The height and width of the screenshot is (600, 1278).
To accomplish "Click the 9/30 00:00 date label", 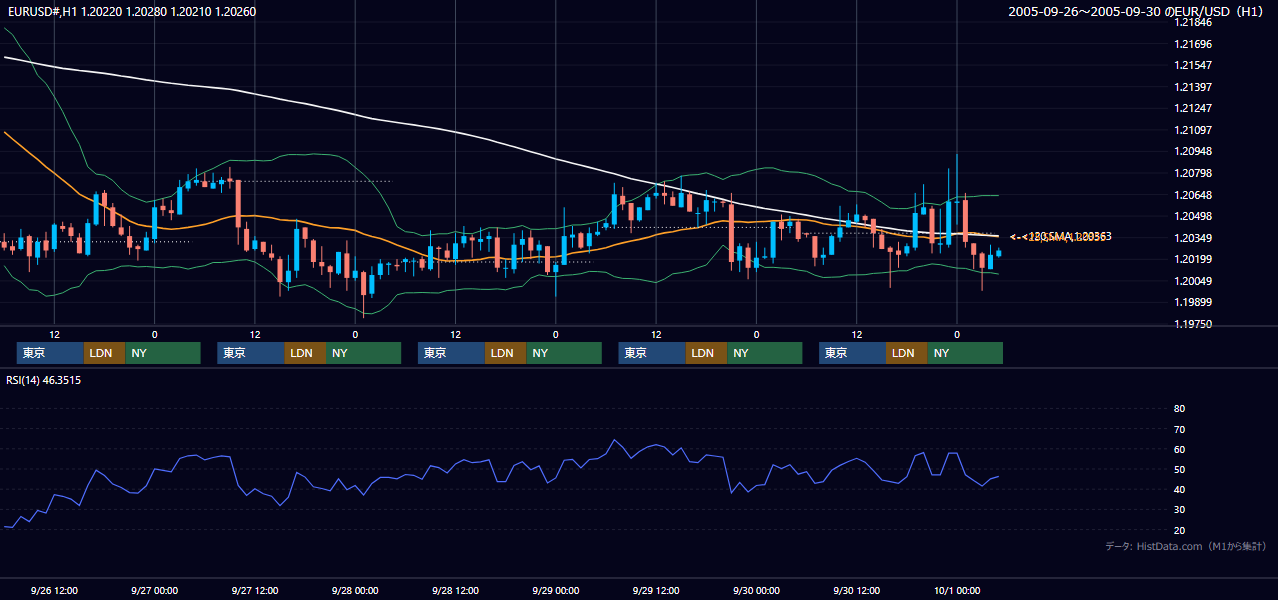I will coord(756,590).
